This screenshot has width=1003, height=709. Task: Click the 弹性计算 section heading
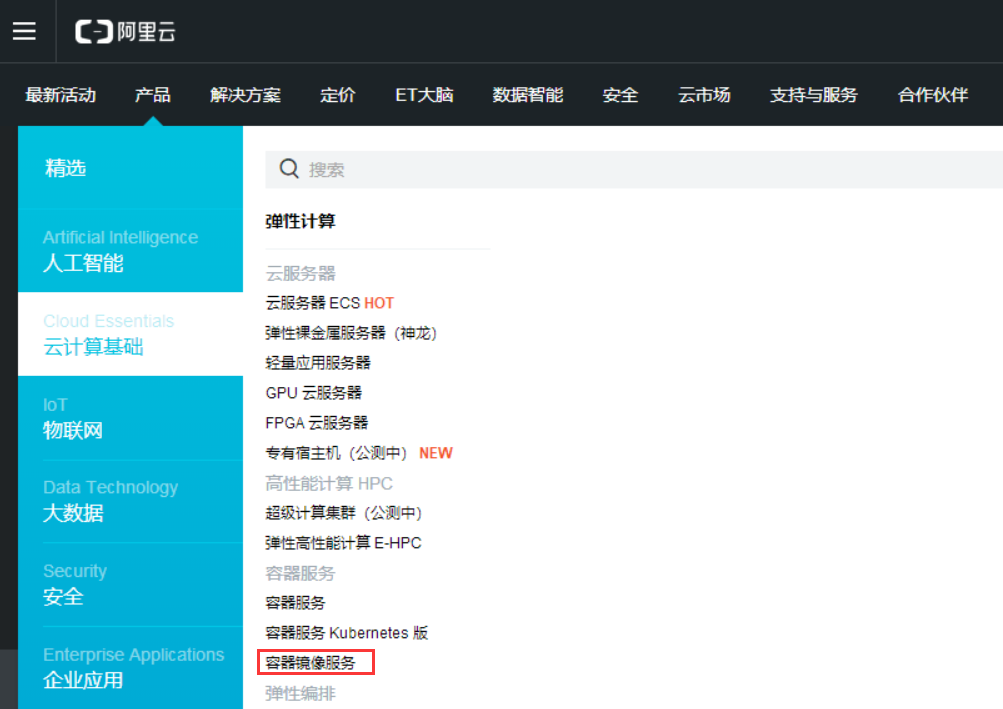pos(300,221)
